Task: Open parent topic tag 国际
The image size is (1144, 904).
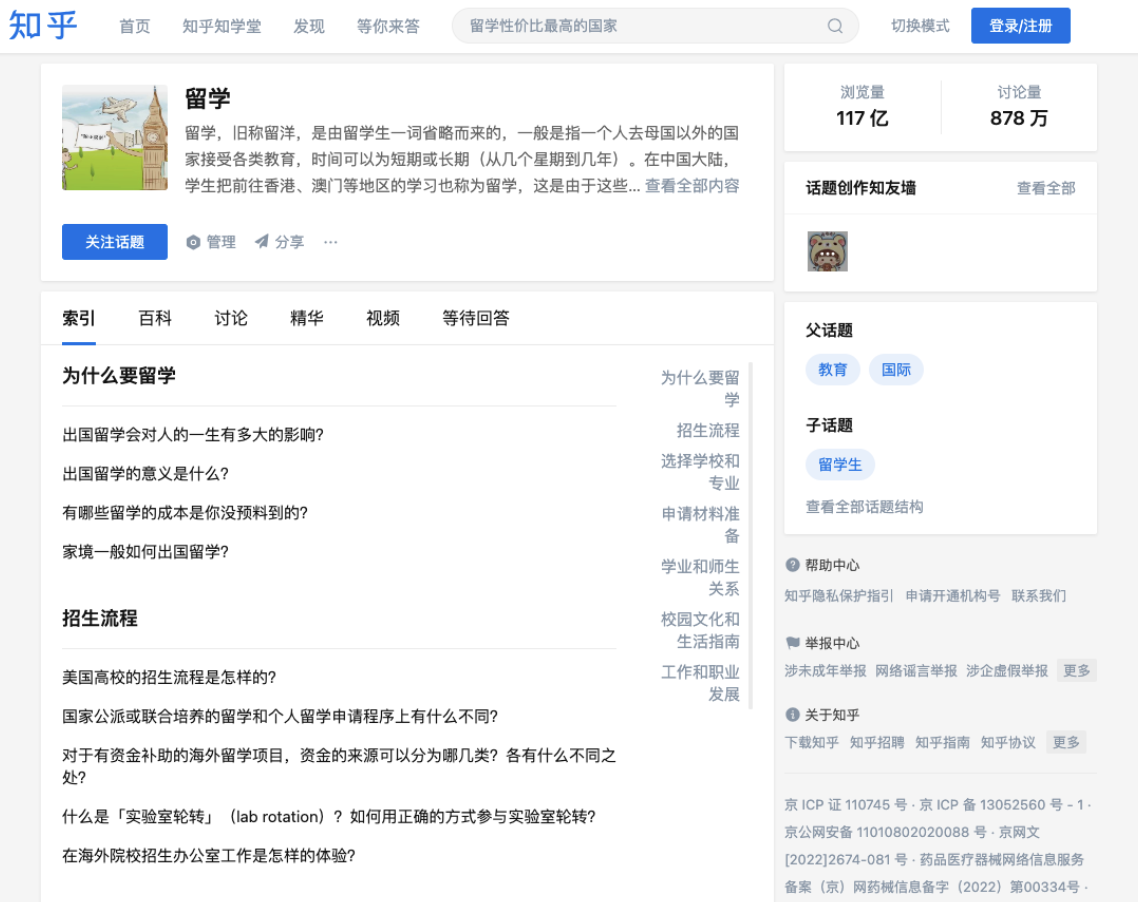Action: coord(900,371)
